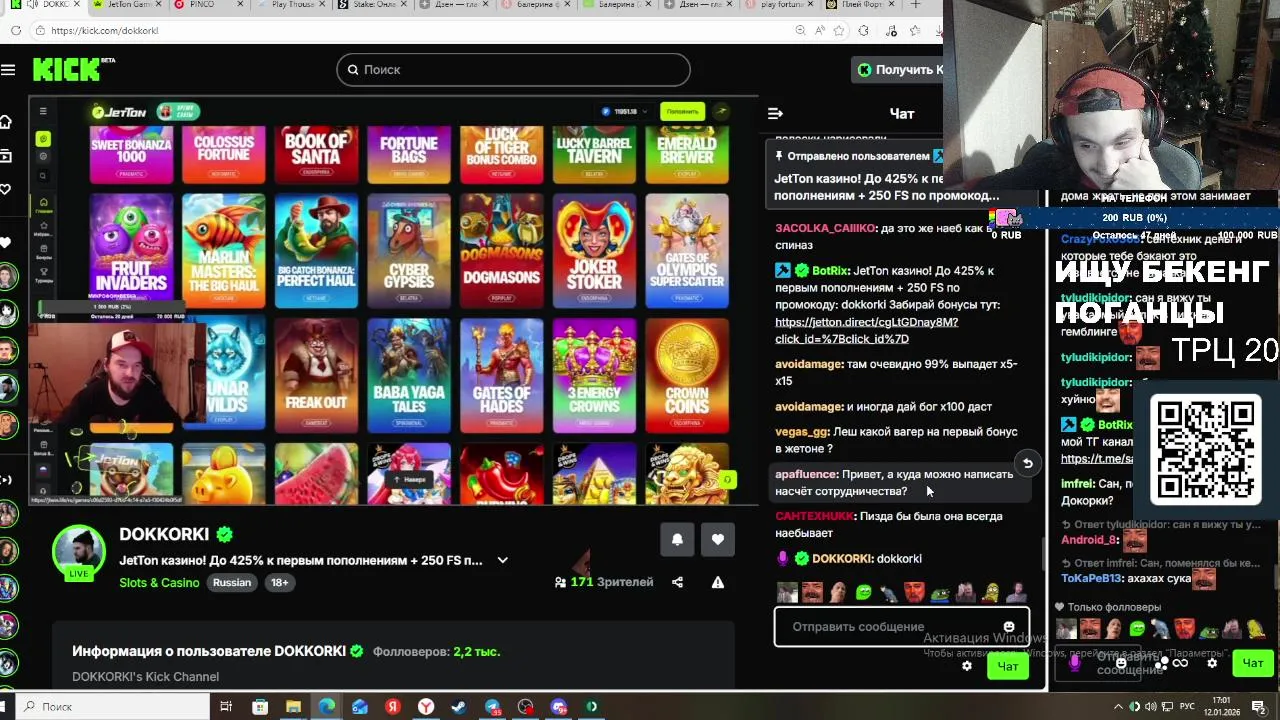
Task: Select the Russian language tag
Action: (x=231, y=582)
